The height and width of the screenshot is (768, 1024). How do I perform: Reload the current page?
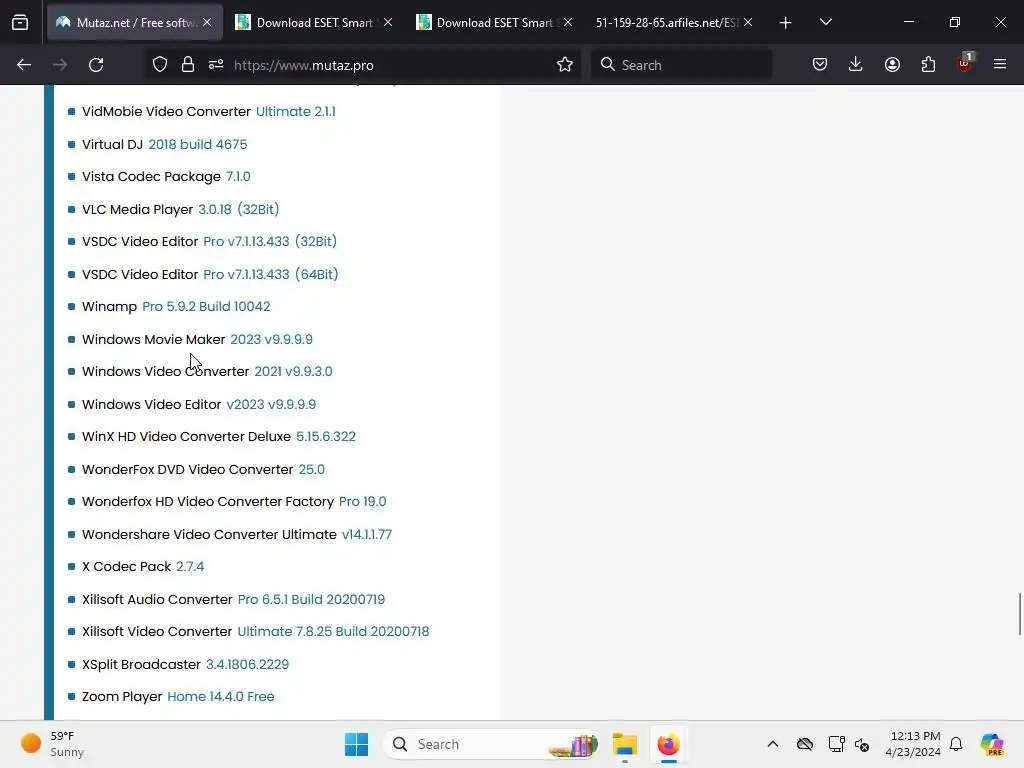click(x=96, y=65)
